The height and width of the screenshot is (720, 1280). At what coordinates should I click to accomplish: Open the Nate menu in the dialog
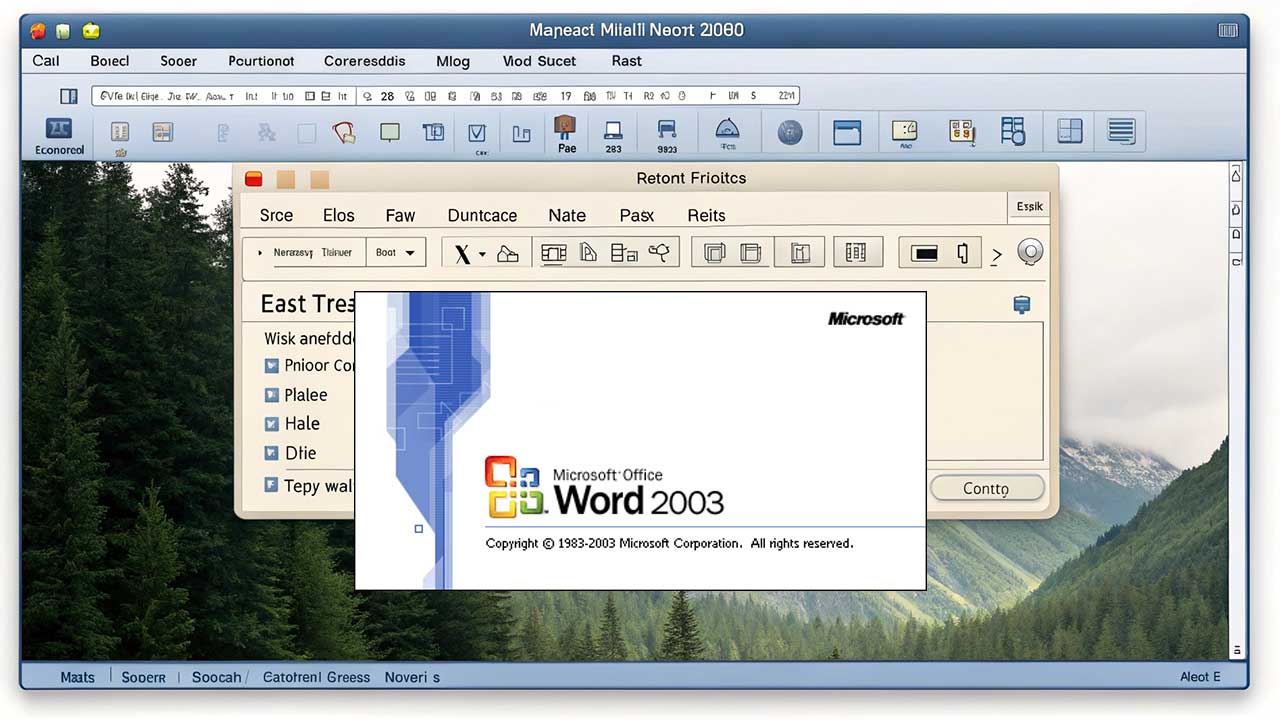pos(567,215)
